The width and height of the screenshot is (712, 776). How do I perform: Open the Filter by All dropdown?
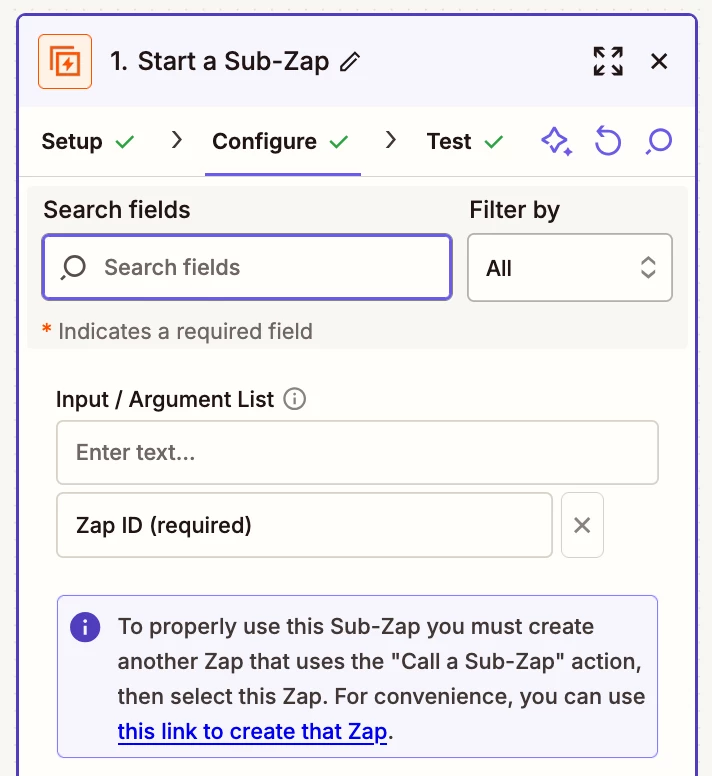(570, 268)
